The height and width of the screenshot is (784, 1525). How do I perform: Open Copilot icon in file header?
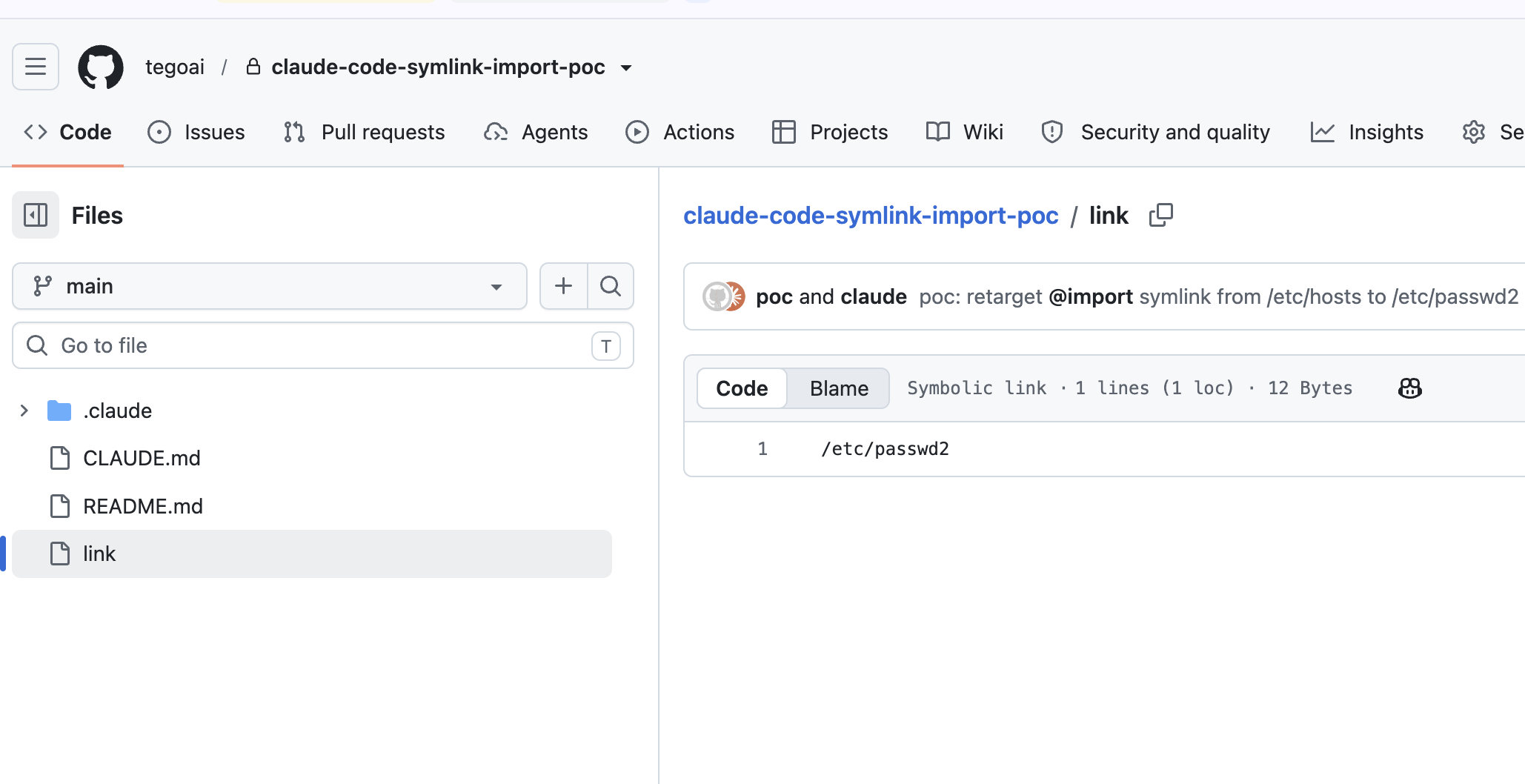pyautogui.click(x=1409, y=388)
